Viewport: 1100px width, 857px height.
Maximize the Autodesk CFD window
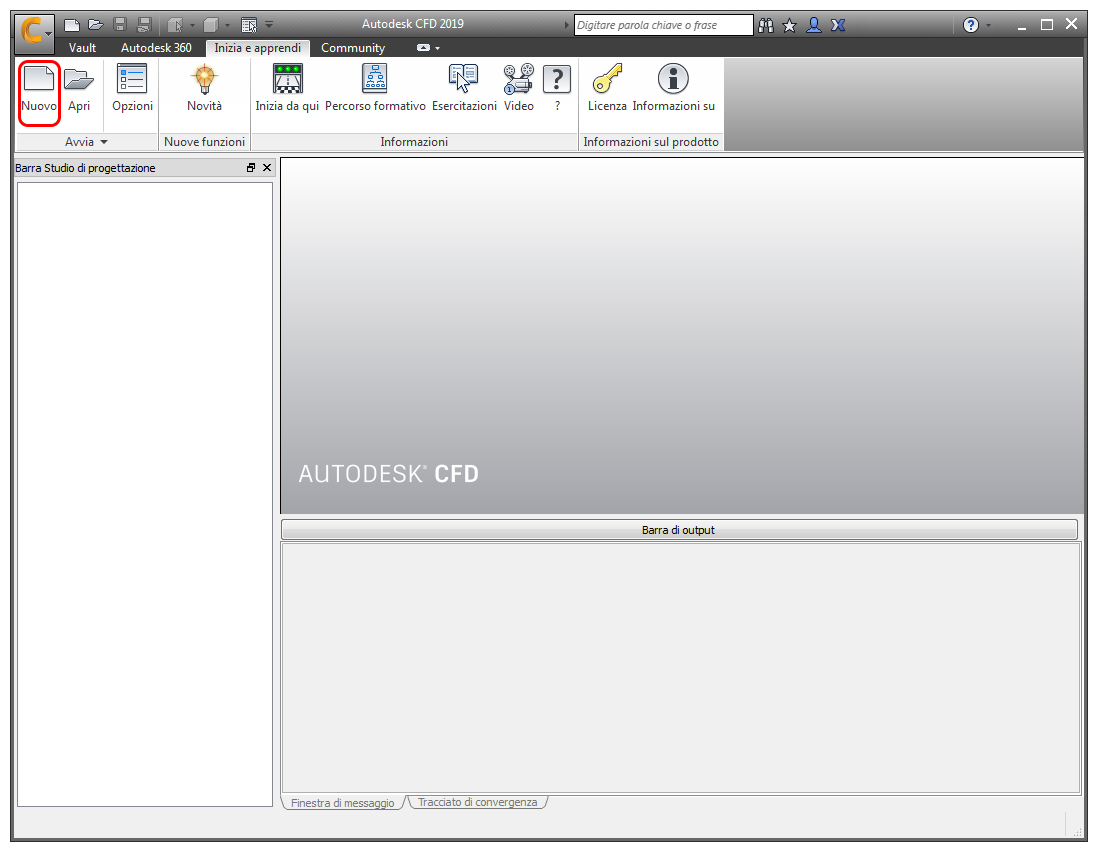(x=1047, y=25)
